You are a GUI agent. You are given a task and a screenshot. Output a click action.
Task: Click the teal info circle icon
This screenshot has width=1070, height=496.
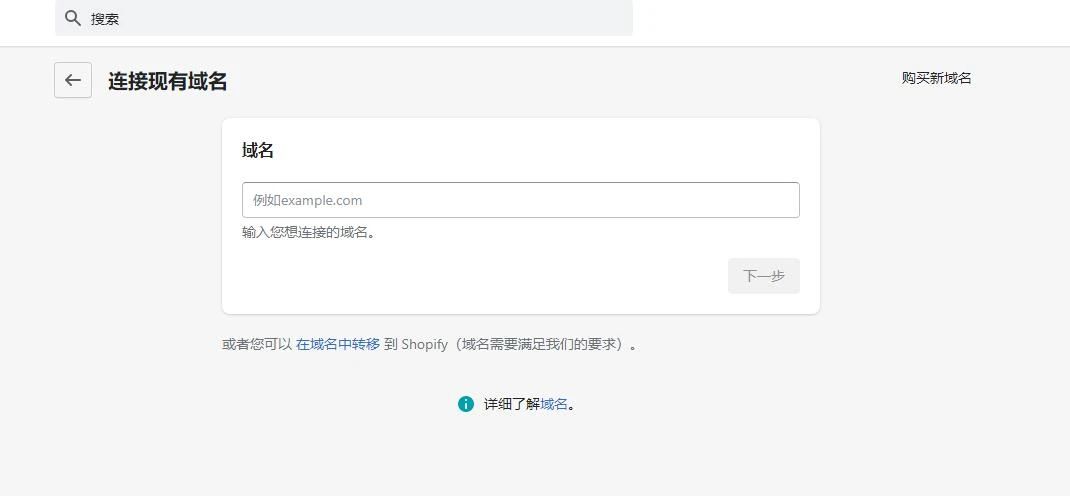point(466,404)
